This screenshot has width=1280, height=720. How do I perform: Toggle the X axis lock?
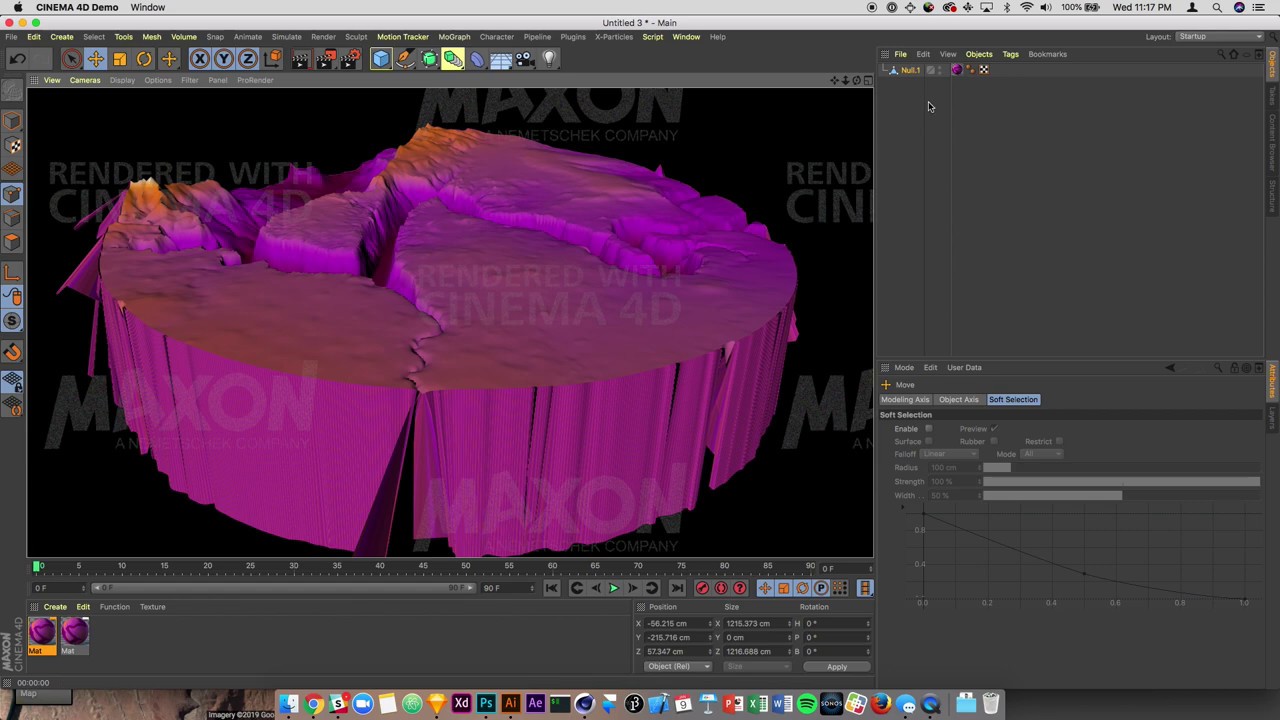200,59
